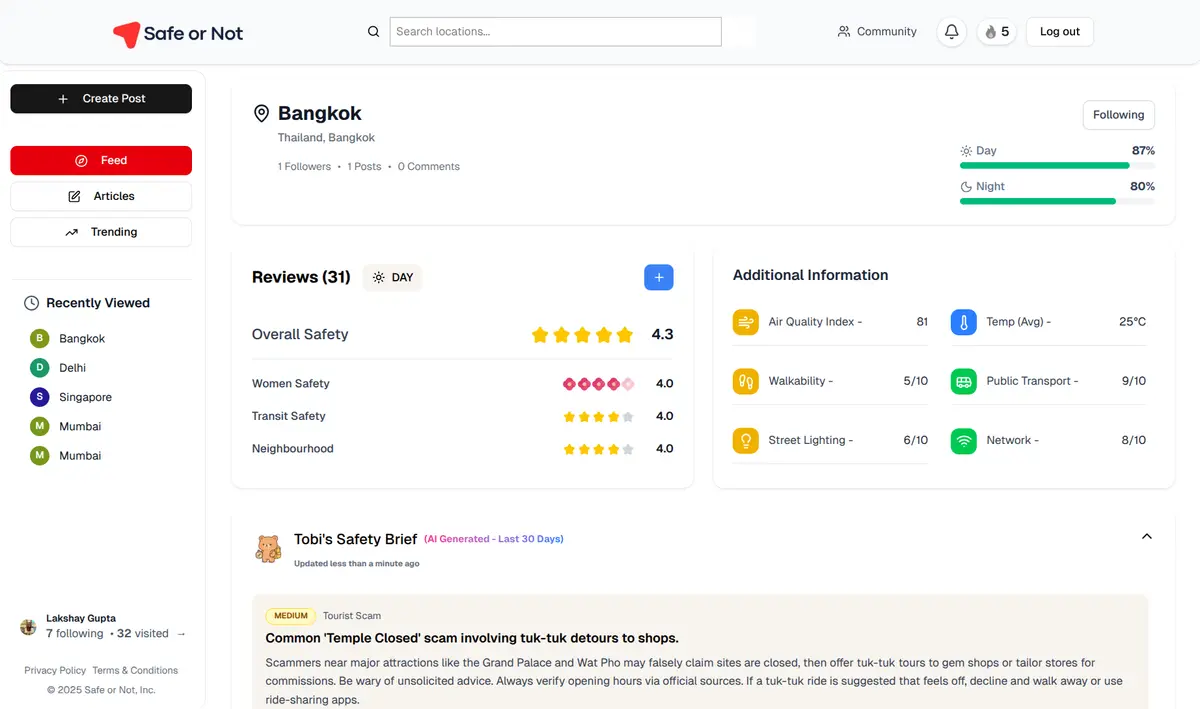The image size is (1200, 709).
Task: Toggle the DAY reviews mode
Action: tap(392, 277)
